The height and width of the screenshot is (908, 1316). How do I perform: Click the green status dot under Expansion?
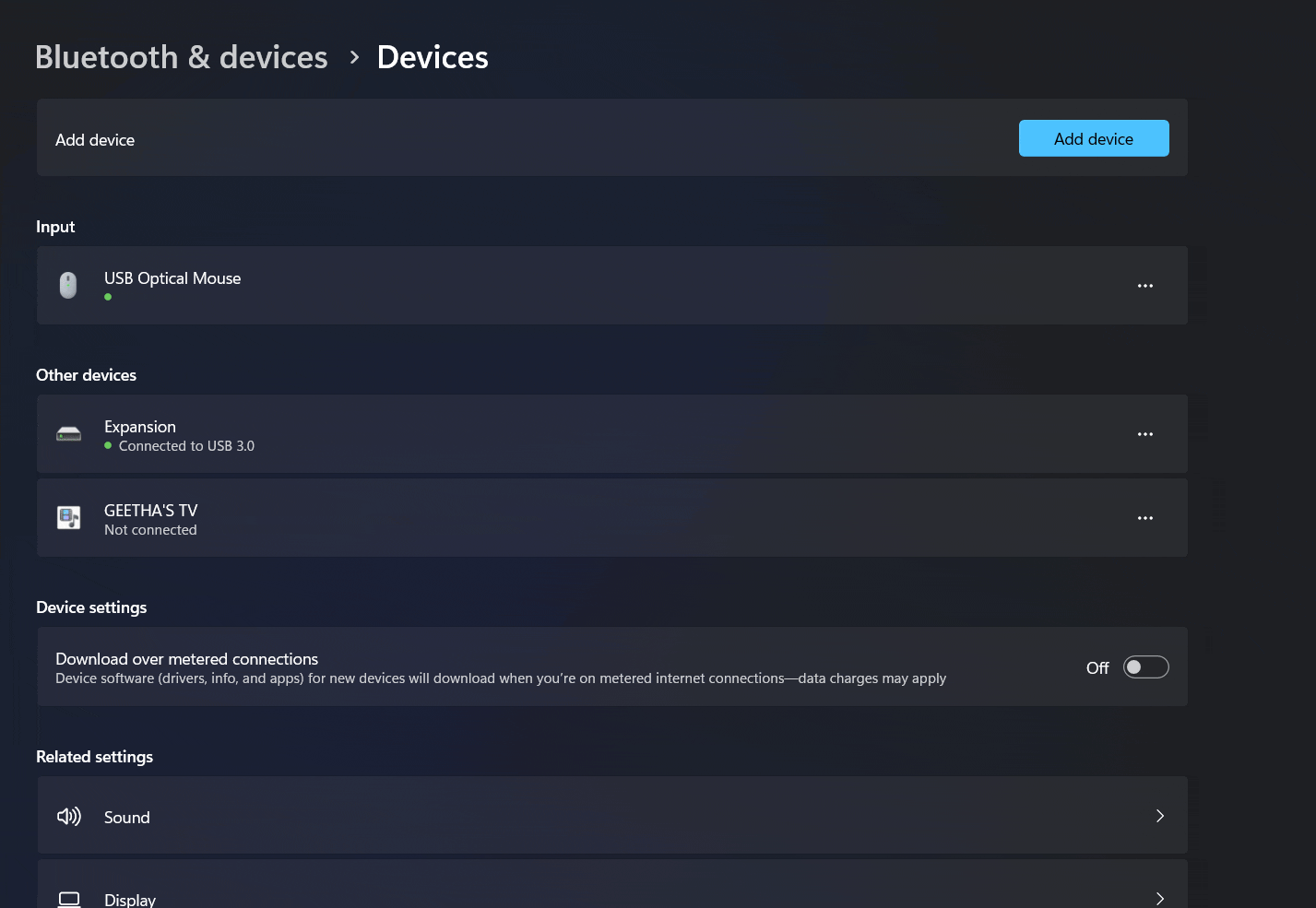(x=108, y=445)
